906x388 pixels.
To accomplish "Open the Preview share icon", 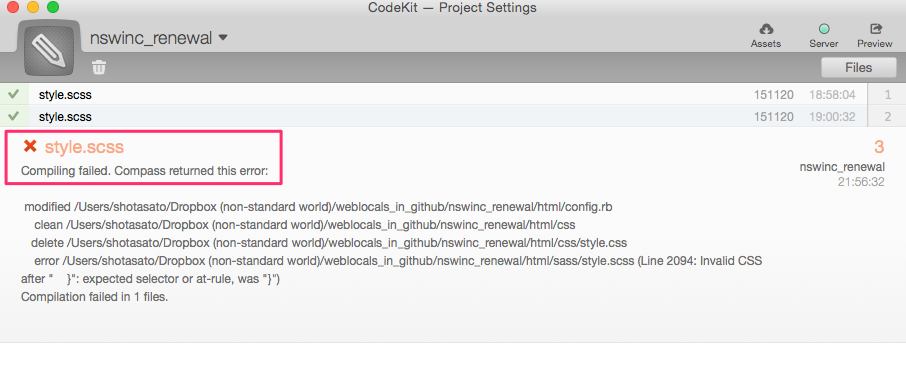I will (x=875, y=29).
